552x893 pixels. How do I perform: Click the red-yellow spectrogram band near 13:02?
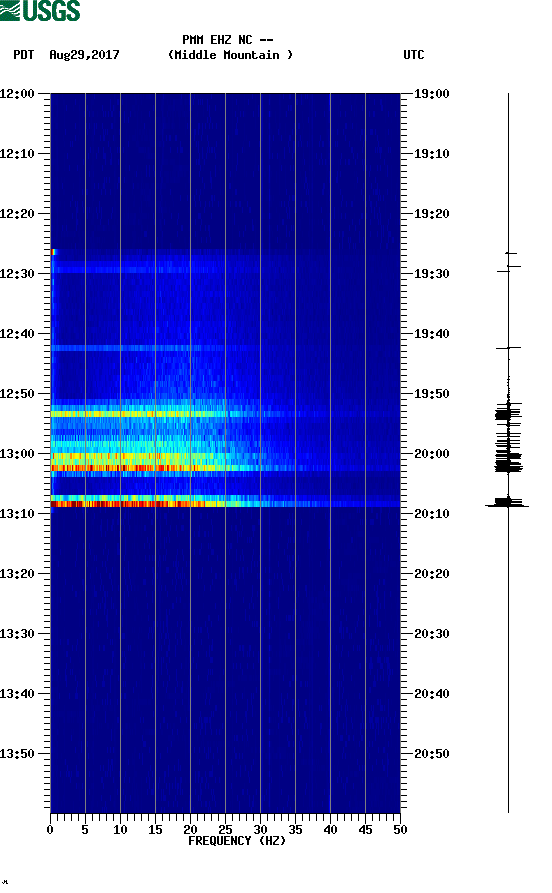pos(225,468)
